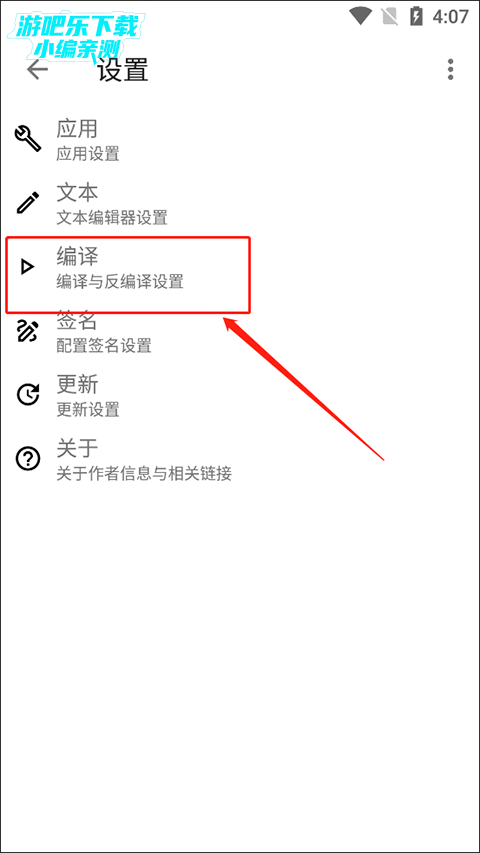Tap the 关于作者信息与相关链接 description
The width and height of the screenshot is (480, 853).
(144, 474)
